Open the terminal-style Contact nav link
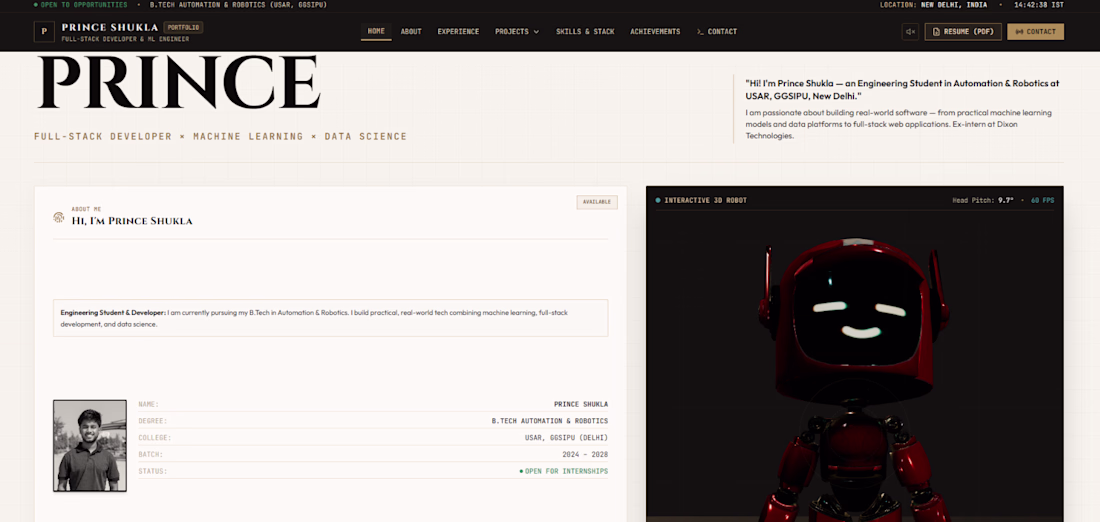Viewport: 1100px width, 522px height. (716, 32)
